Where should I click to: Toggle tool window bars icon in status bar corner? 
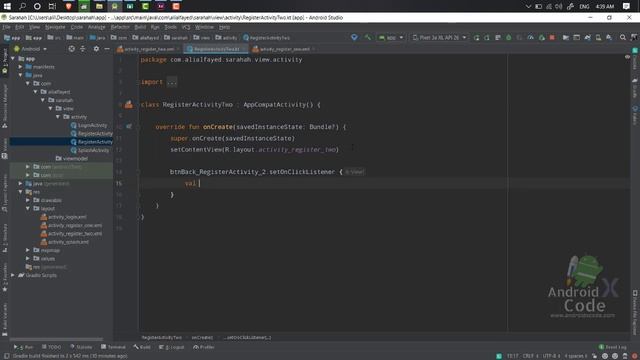tap(6, 356)
